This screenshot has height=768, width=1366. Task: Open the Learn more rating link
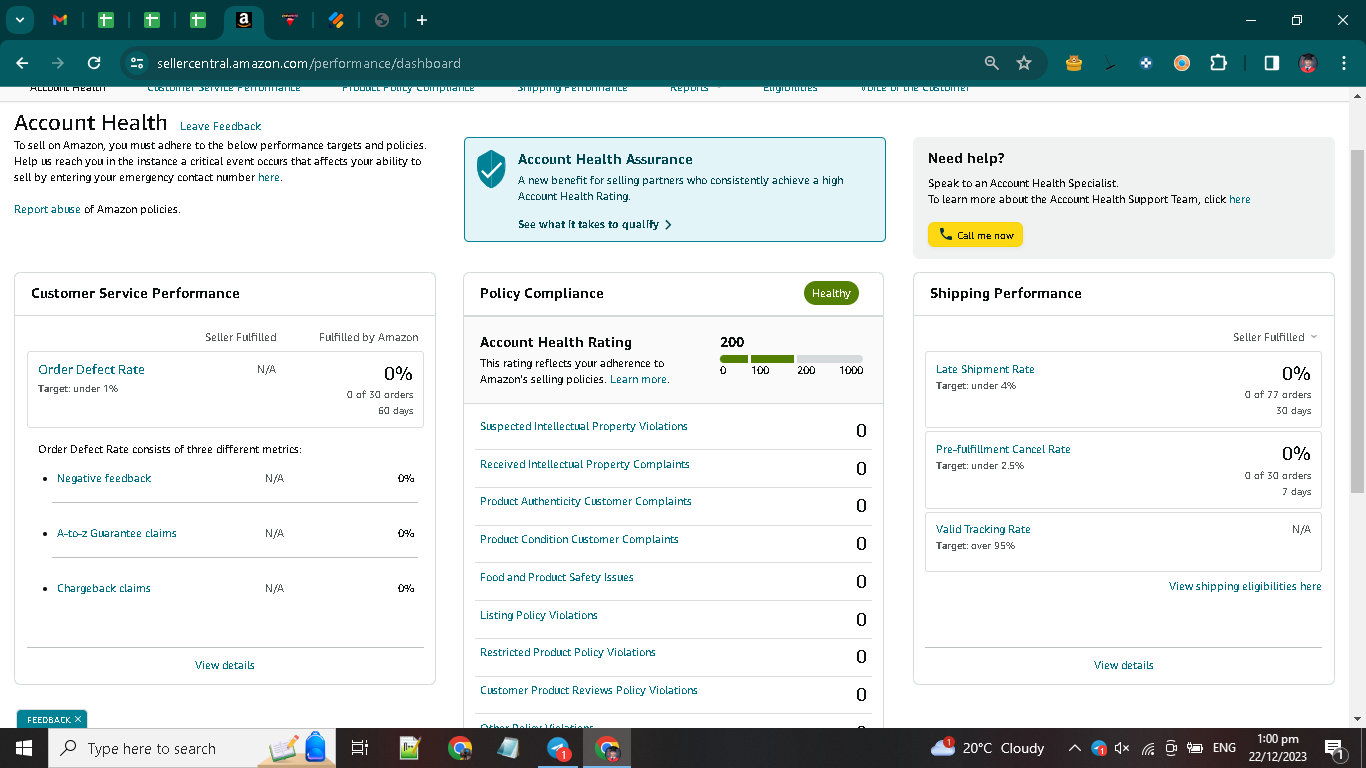pyautogui.click(x=638, y=379)
